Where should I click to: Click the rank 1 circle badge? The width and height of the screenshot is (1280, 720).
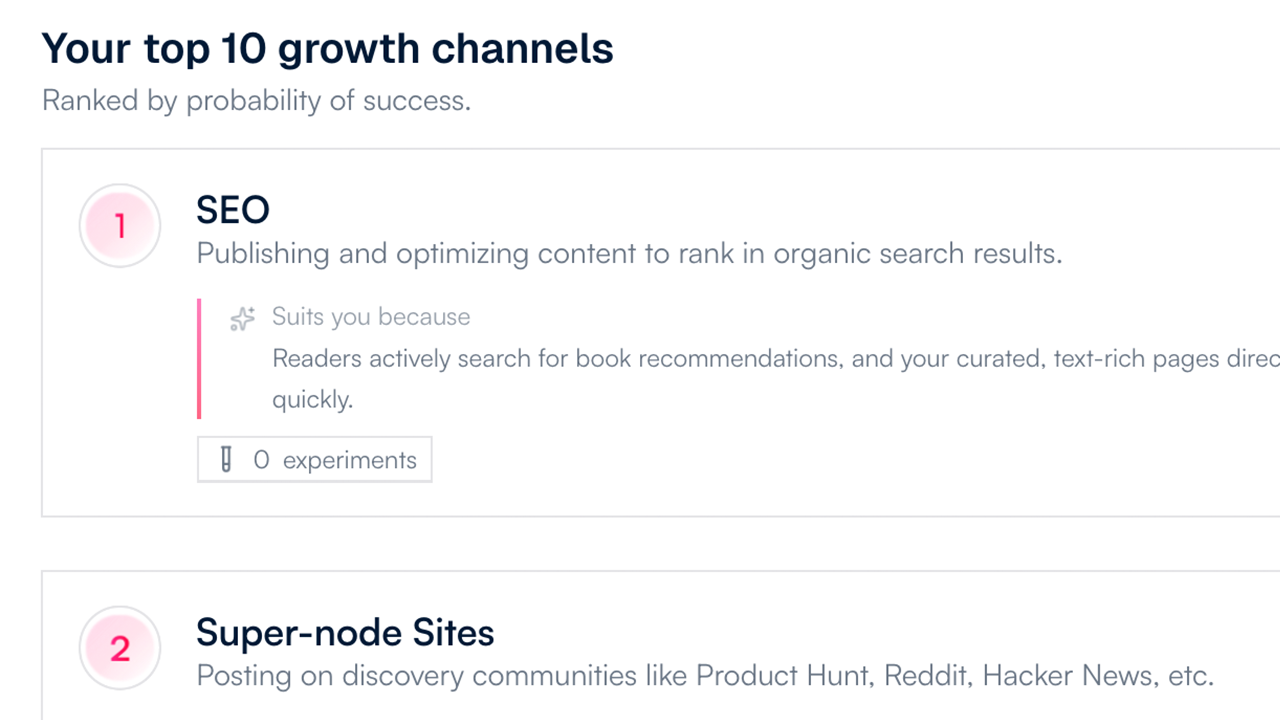(x=120, y=226)
